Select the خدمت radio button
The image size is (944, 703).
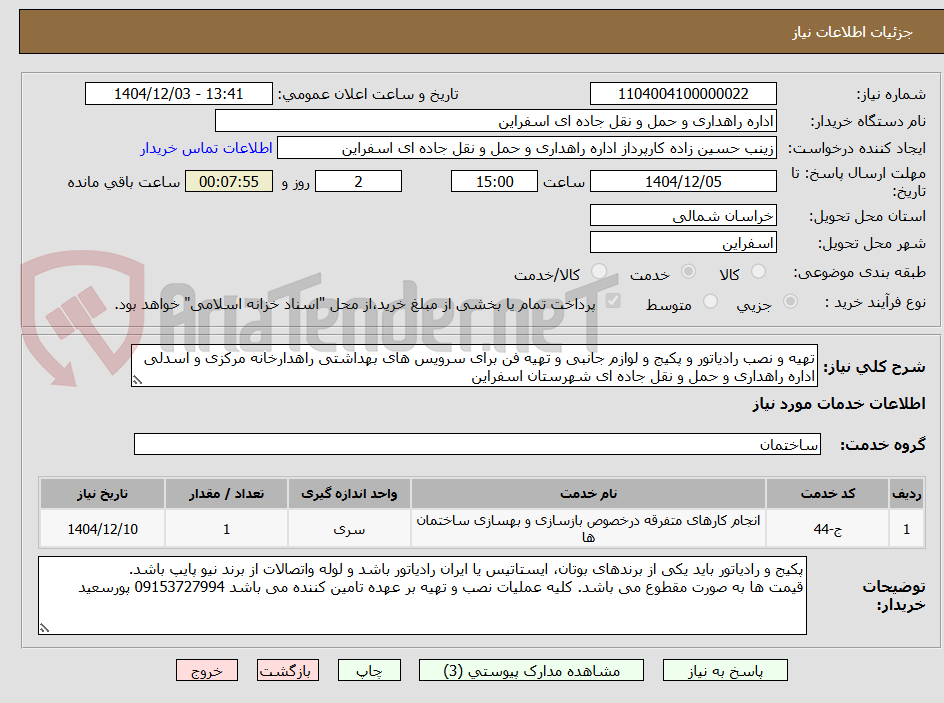pyautogui.click(x=688, y=271)
